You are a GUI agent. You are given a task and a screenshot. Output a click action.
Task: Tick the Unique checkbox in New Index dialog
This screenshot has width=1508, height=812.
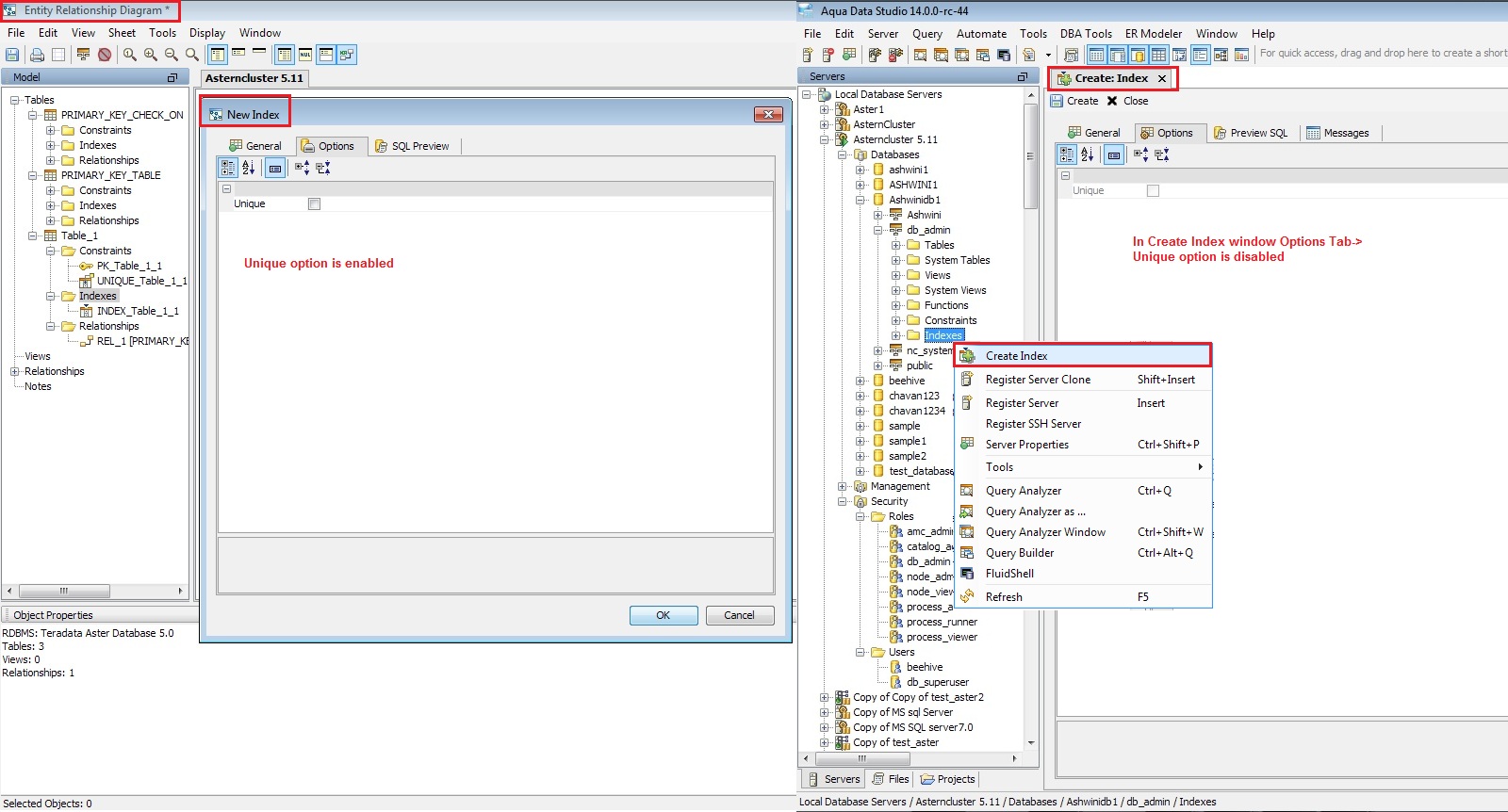coord(315,203)
